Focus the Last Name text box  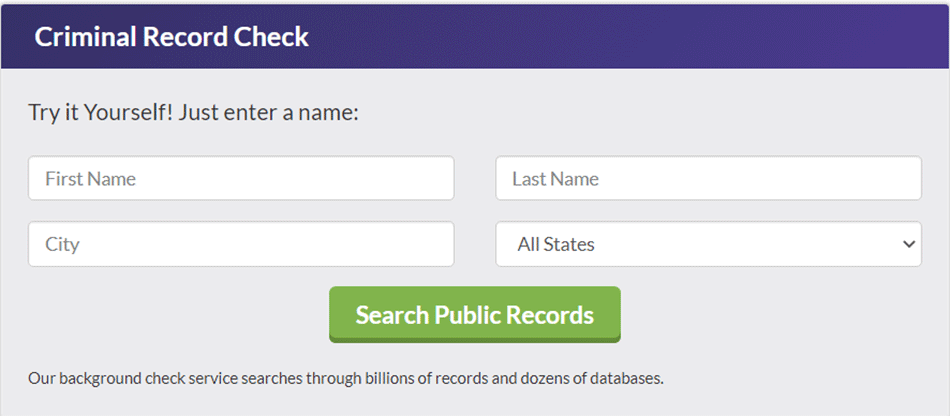(x=708, y=178)
